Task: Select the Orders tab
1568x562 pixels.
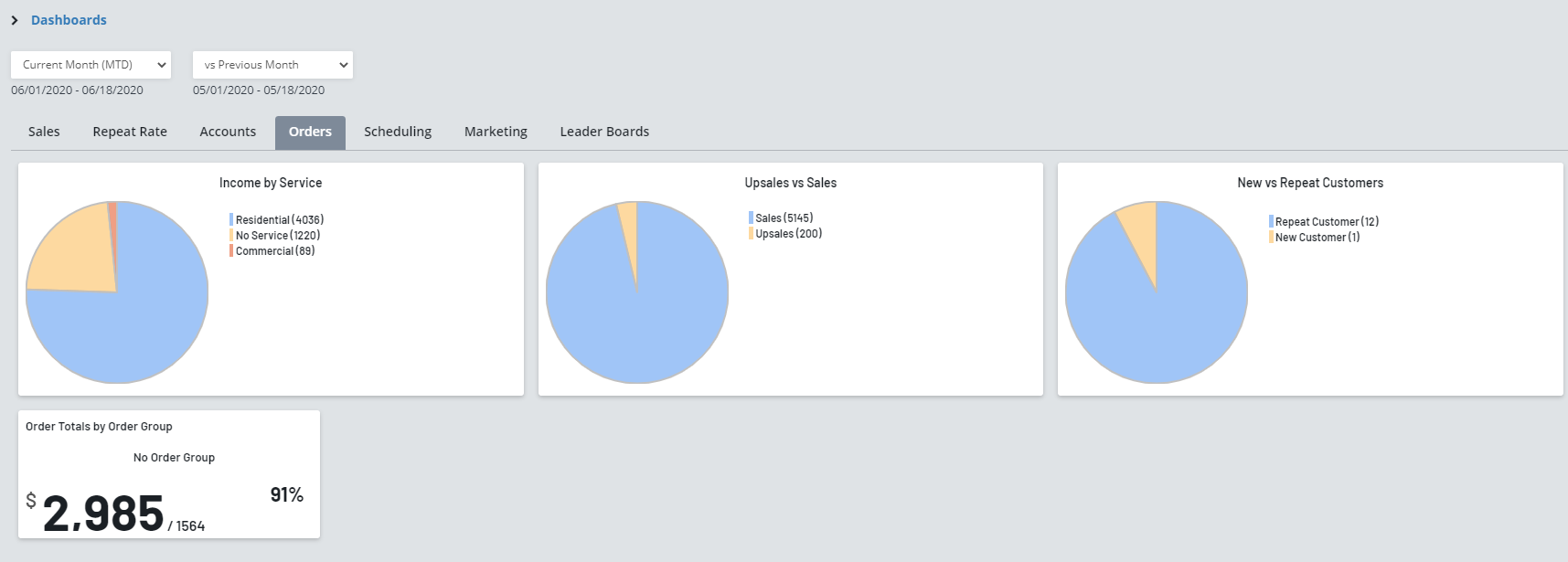Action: (x=310, y=132)
